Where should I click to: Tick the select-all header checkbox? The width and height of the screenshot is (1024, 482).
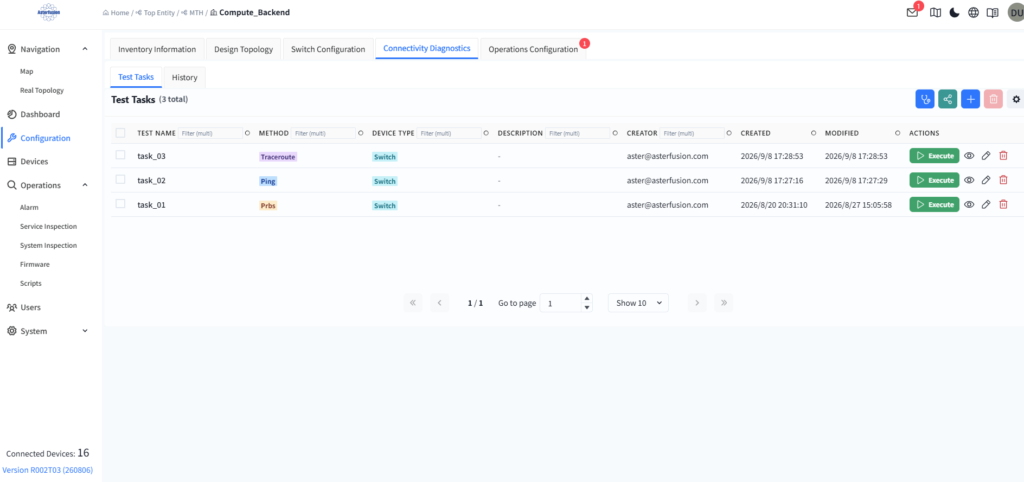(120, 133)
